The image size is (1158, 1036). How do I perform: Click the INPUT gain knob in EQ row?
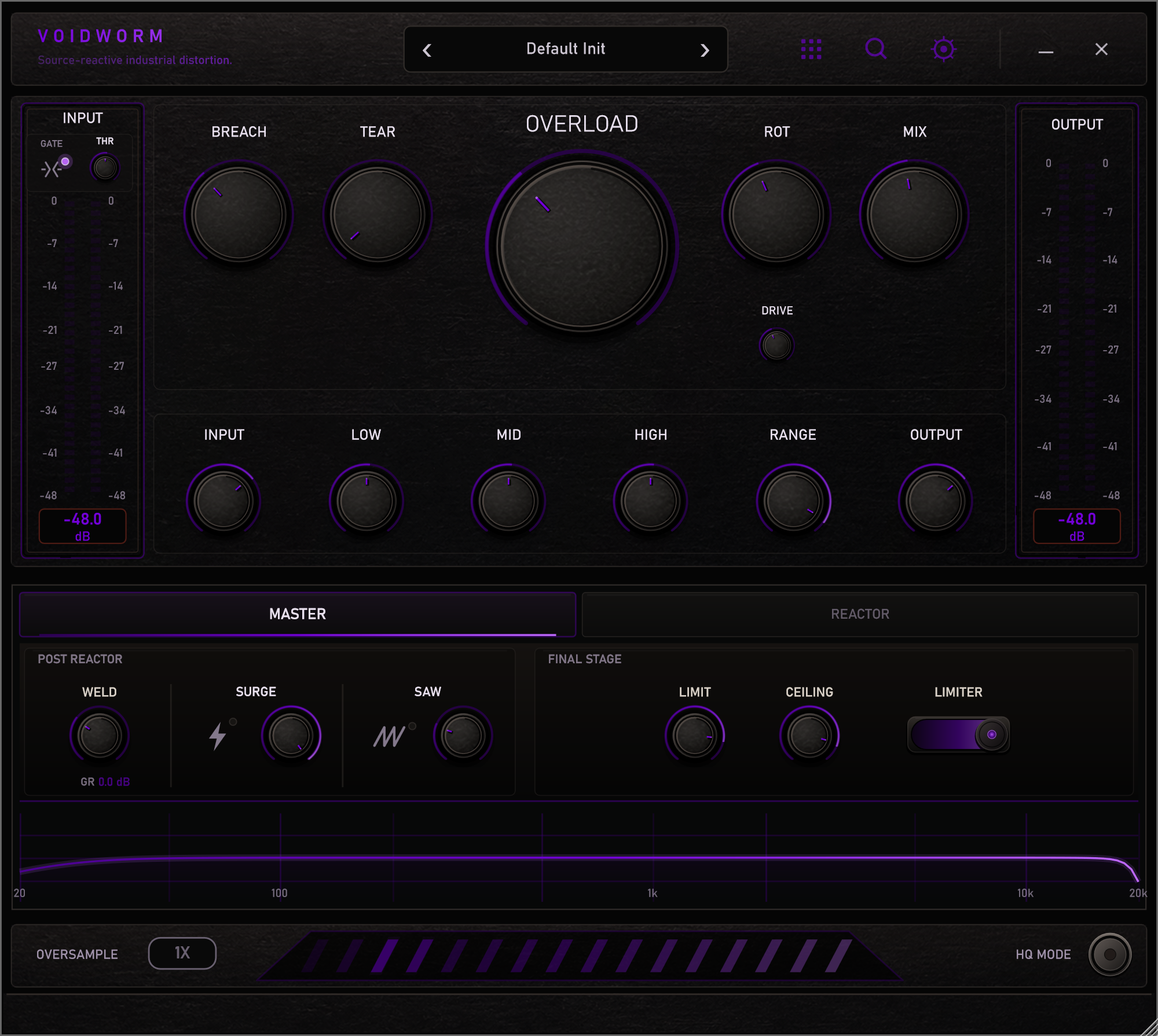point(223,501)
